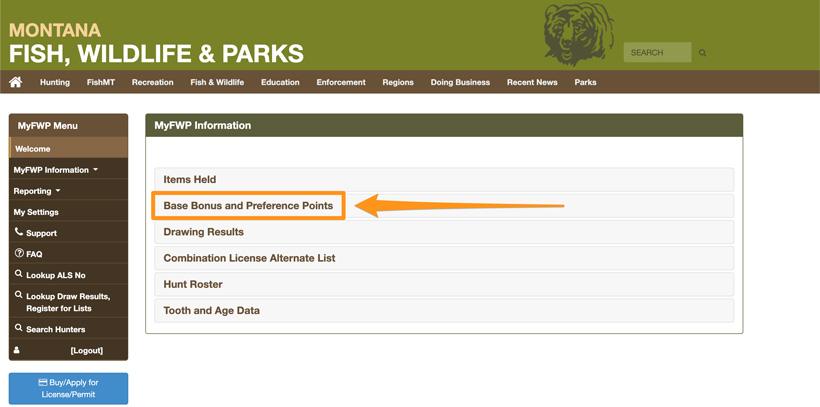
Task: Click the magnifier icon beside Lookup Draw Results
Action: [19, 295]
